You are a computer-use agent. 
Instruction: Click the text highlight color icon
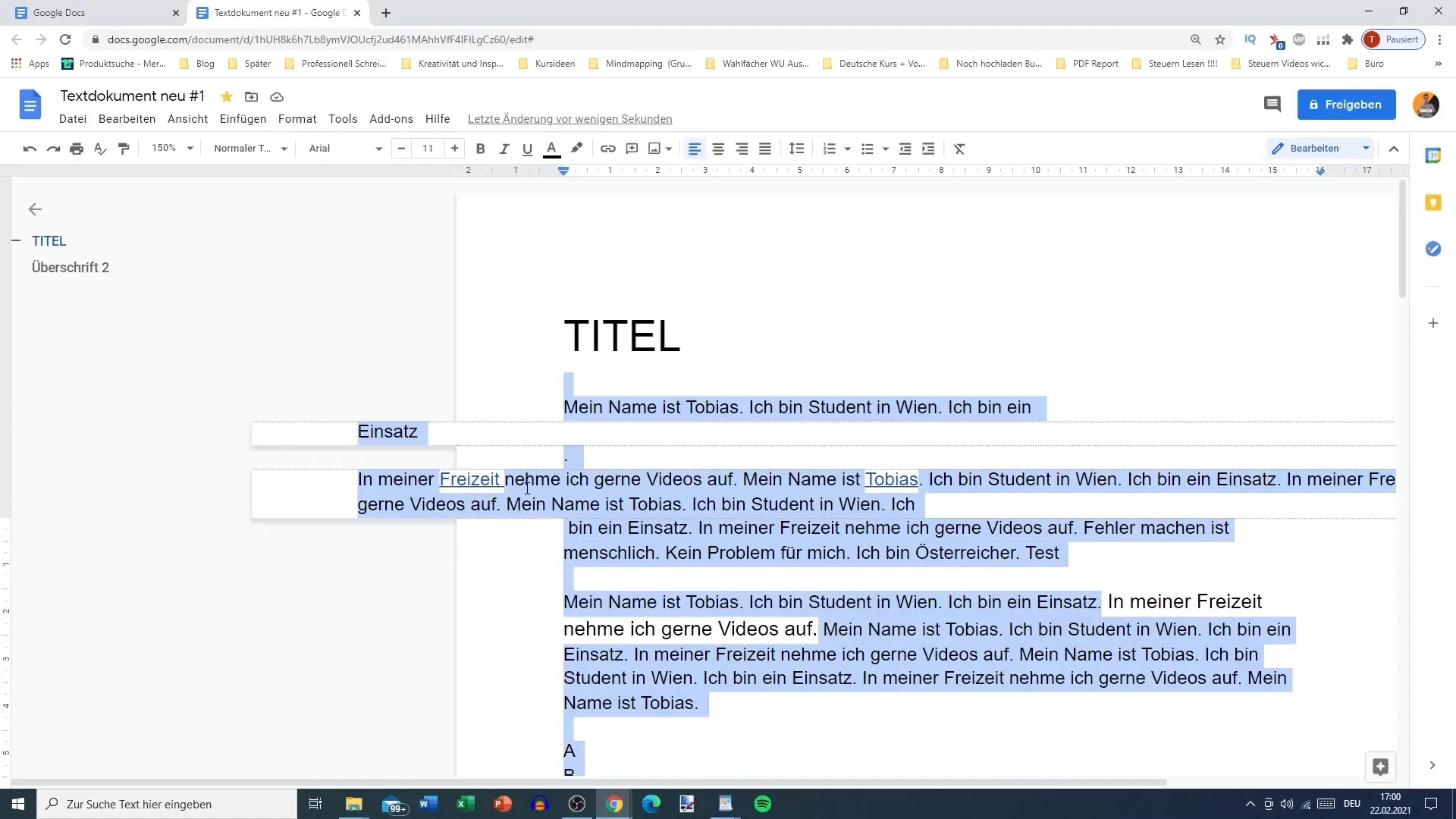tap(576, 148)
